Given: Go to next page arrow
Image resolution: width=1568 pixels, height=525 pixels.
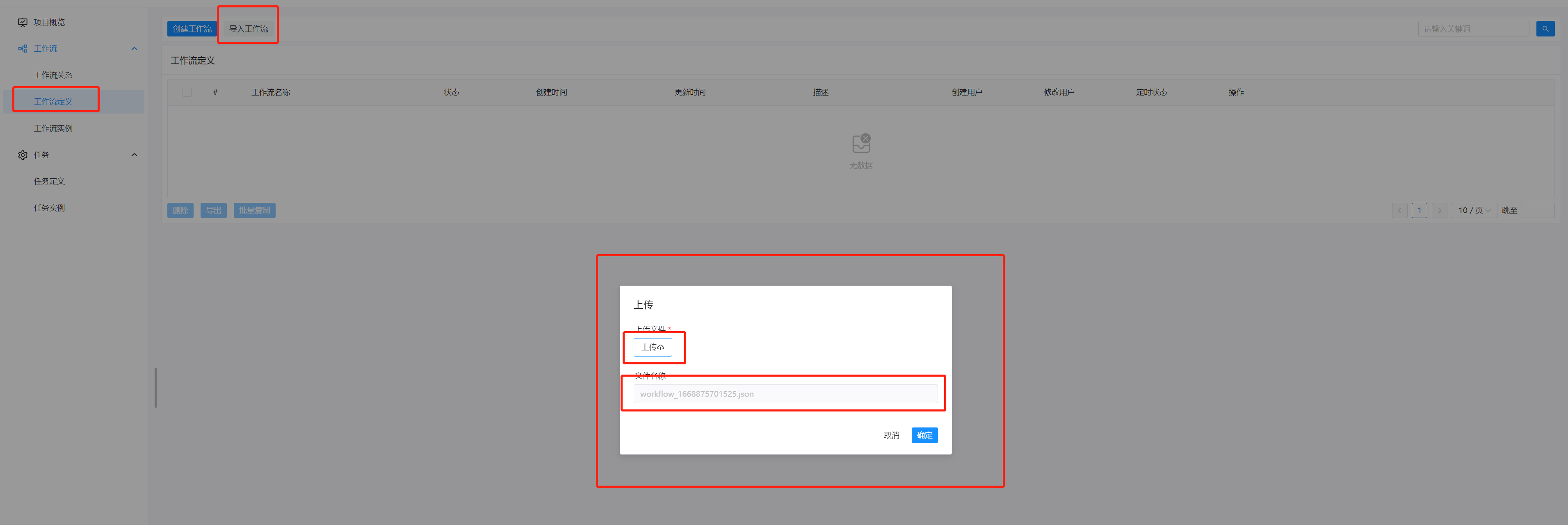Looking at the screenshot, I should coord(1439,211).
